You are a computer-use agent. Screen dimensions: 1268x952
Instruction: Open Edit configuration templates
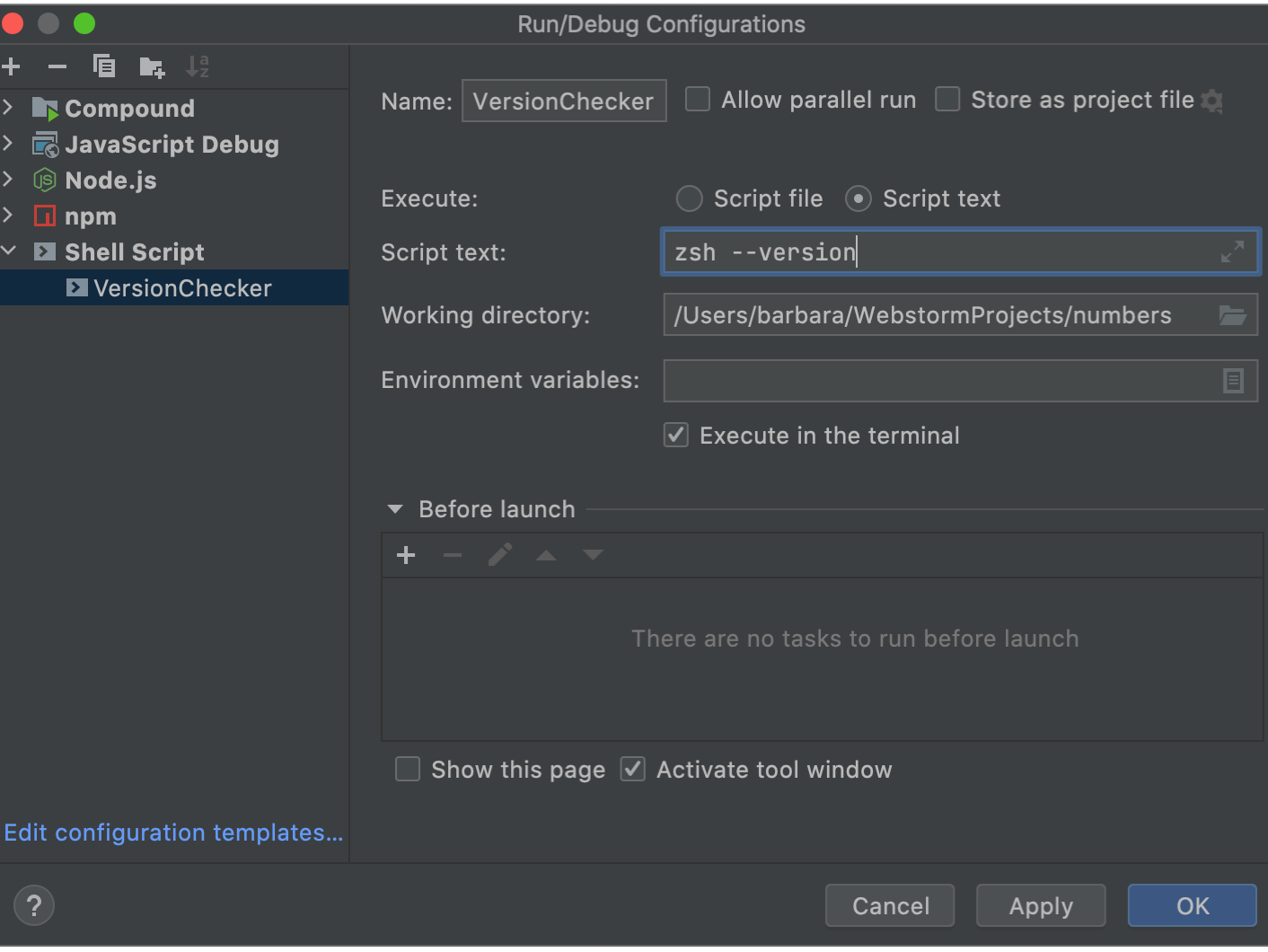173,833
